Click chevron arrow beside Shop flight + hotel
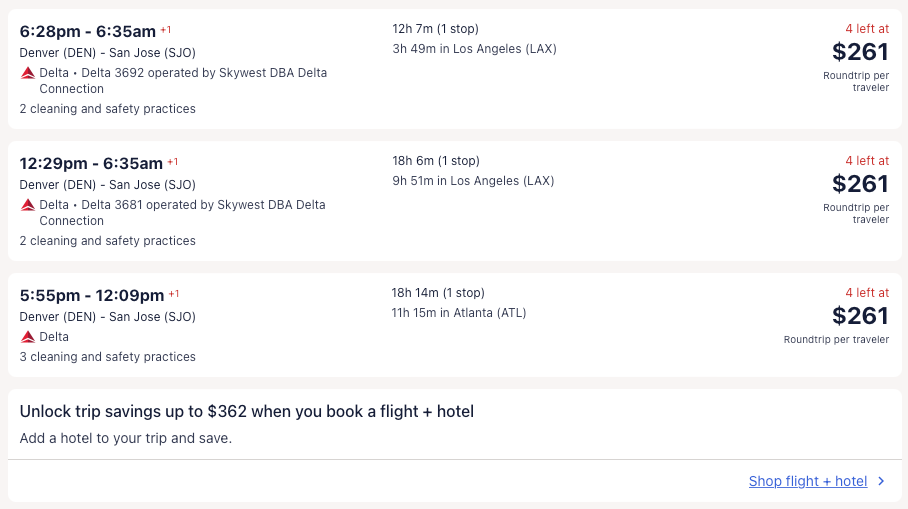 coord(881,481)
